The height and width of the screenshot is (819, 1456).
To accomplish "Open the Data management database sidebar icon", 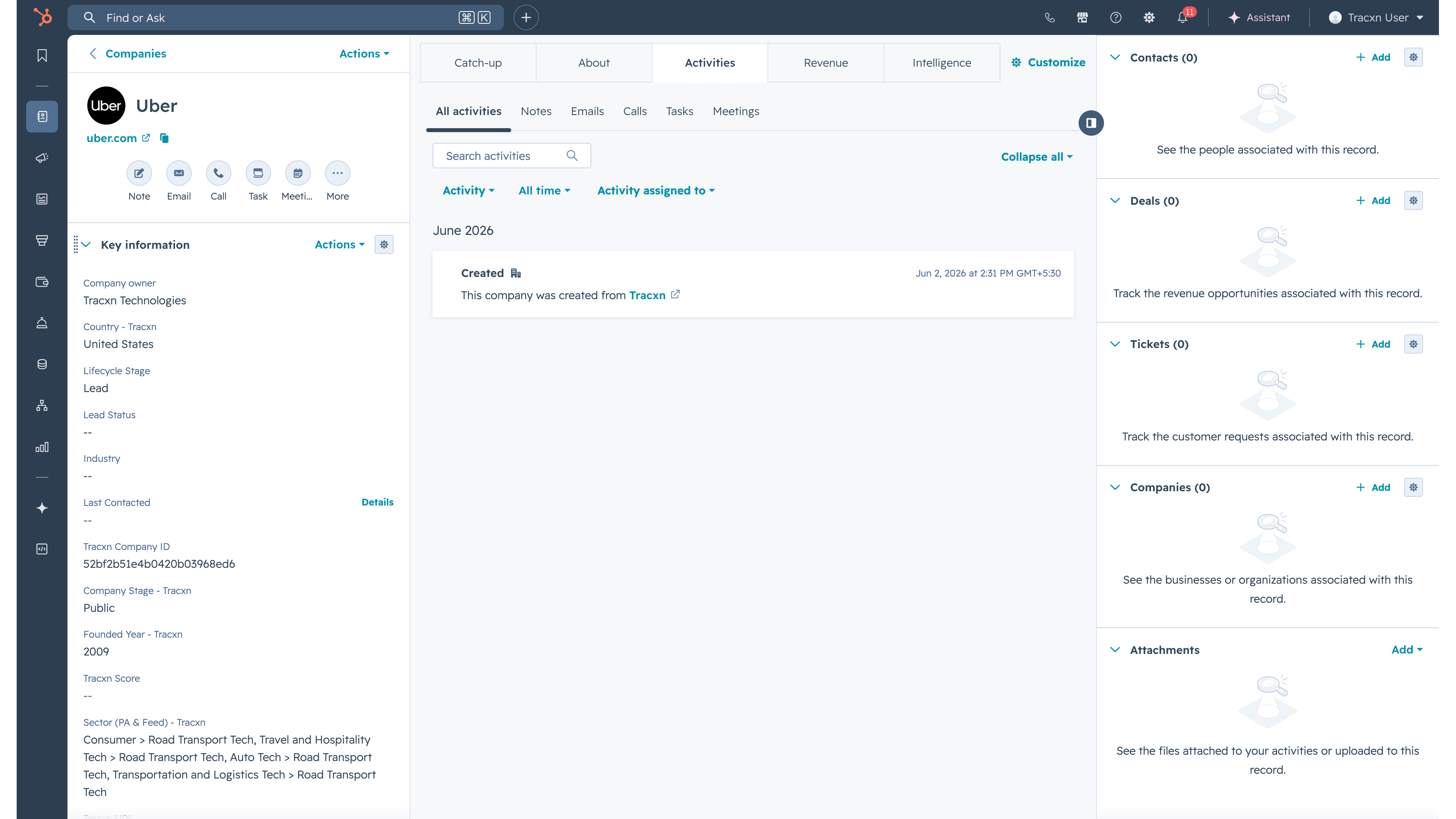I will coord(42,364).
